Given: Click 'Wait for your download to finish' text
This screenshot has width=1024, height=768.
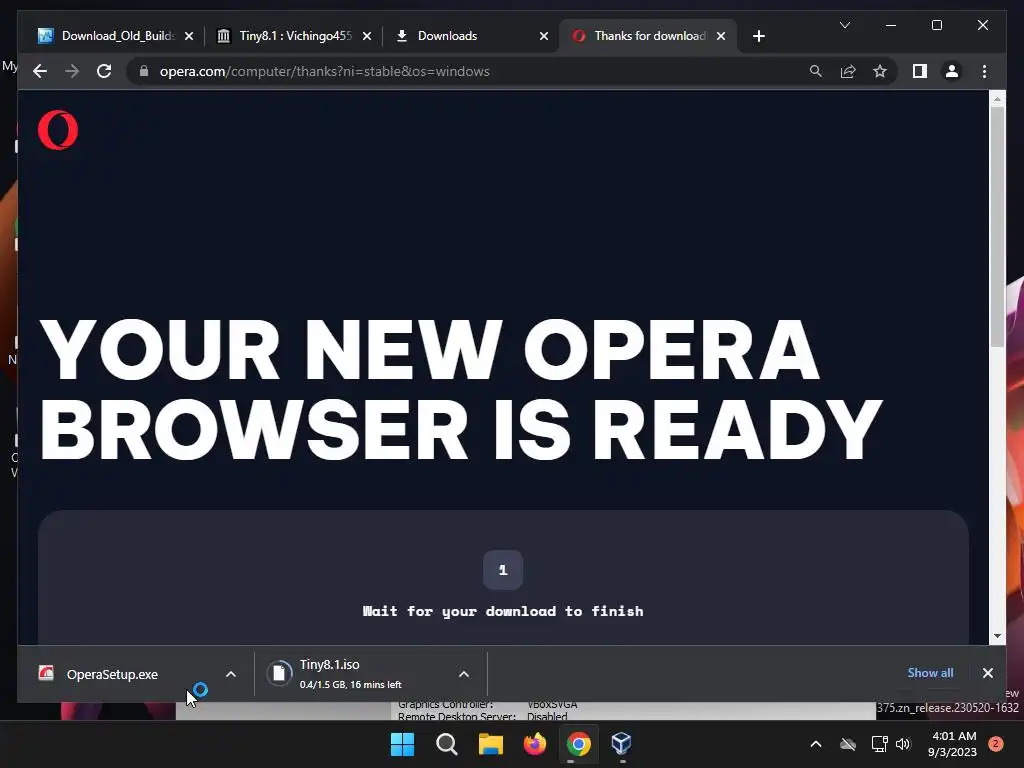Looking at the screenshot, I should [503, 611].
